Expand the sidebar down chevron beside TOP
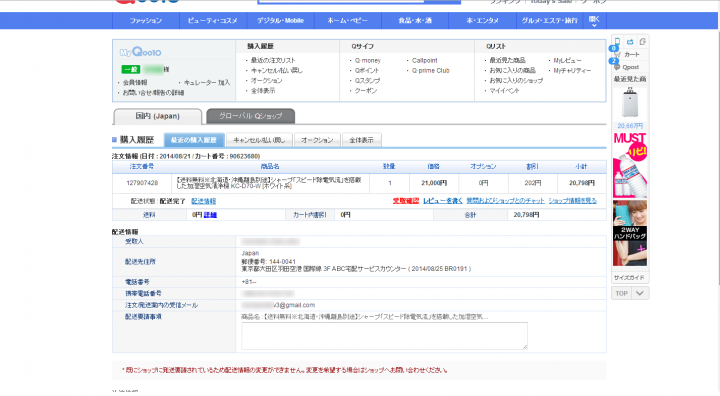 (640, 293)
